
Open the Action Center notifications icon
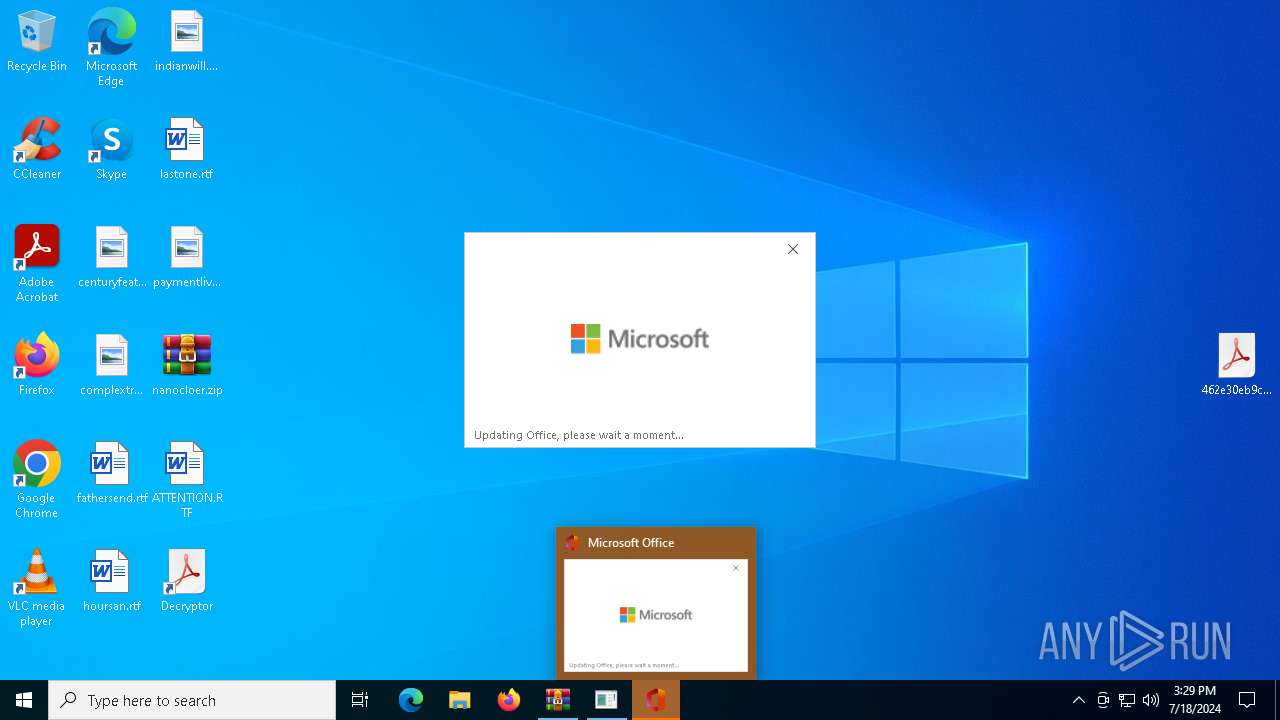click(1247, 700)
